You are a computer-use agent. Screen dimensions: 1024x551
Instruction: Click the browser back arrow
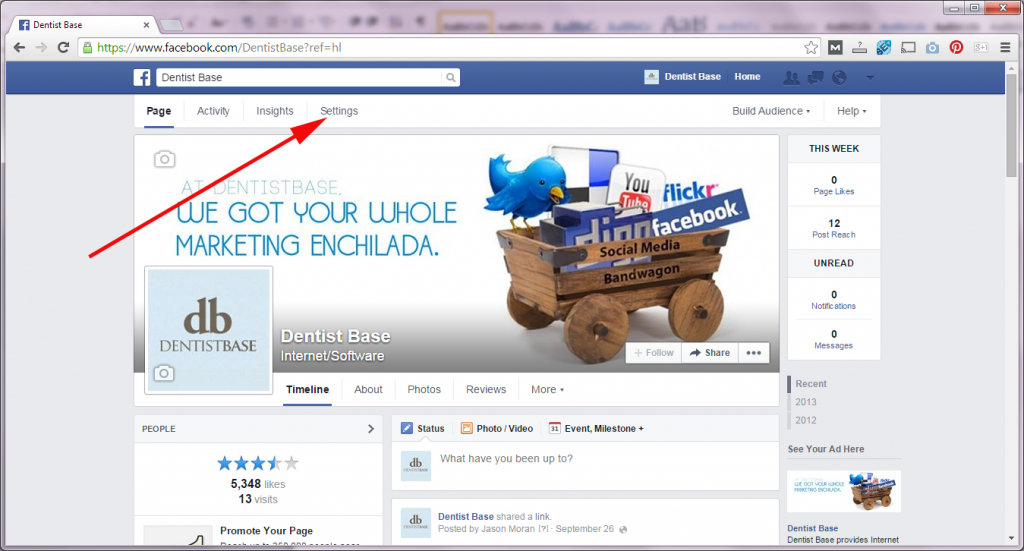(x=19, y=48)
